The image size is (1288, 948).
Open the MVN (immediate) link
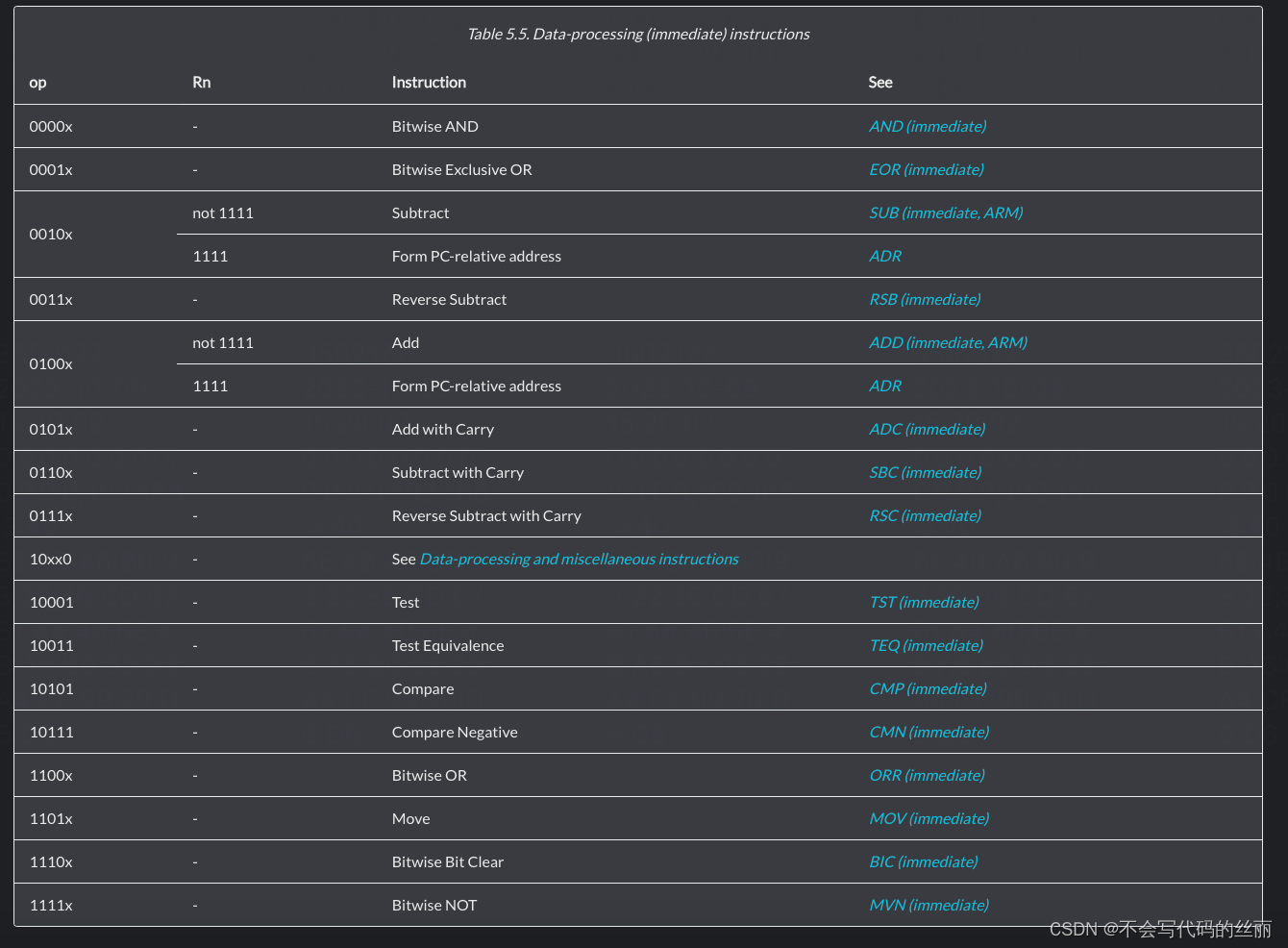click(929, 905)
